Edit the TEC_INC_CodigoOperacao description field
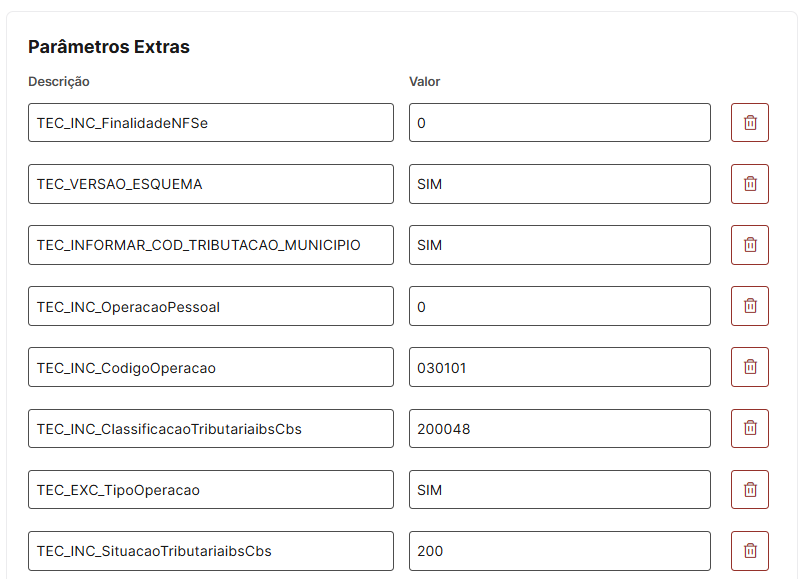 click(x=211, y=367)
